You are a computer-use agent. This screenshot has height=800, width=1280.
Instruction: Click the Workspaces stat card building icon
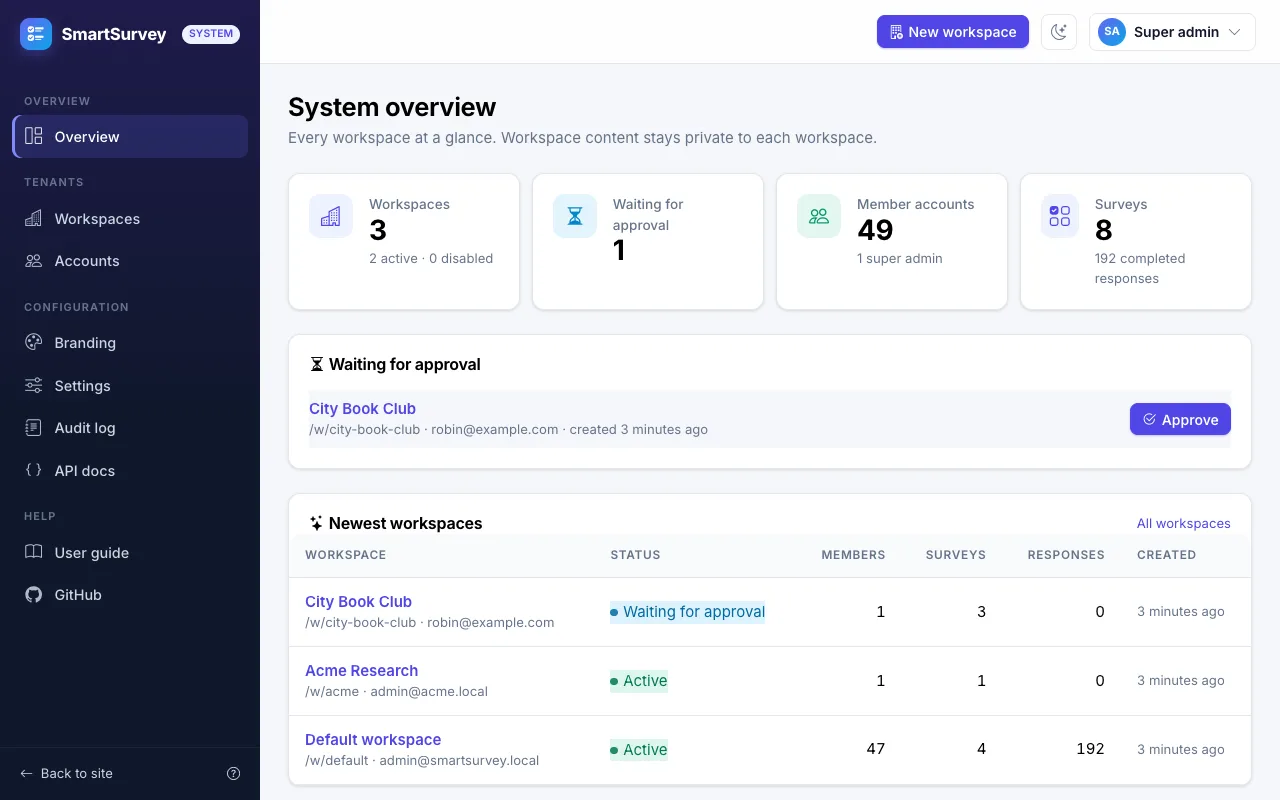[x=331, y=216]
